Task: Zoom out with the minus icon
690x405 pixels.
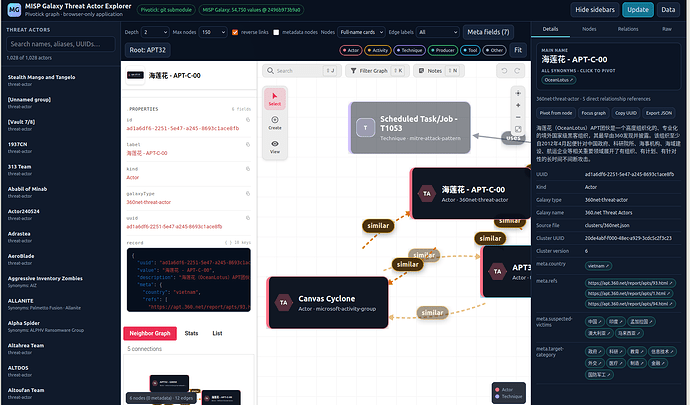Action: click(518, 117)
